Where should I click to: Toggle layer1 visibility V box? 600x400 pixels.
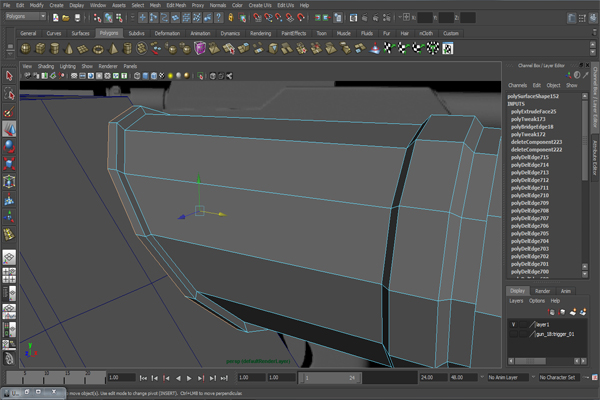(x=513, y=325)
